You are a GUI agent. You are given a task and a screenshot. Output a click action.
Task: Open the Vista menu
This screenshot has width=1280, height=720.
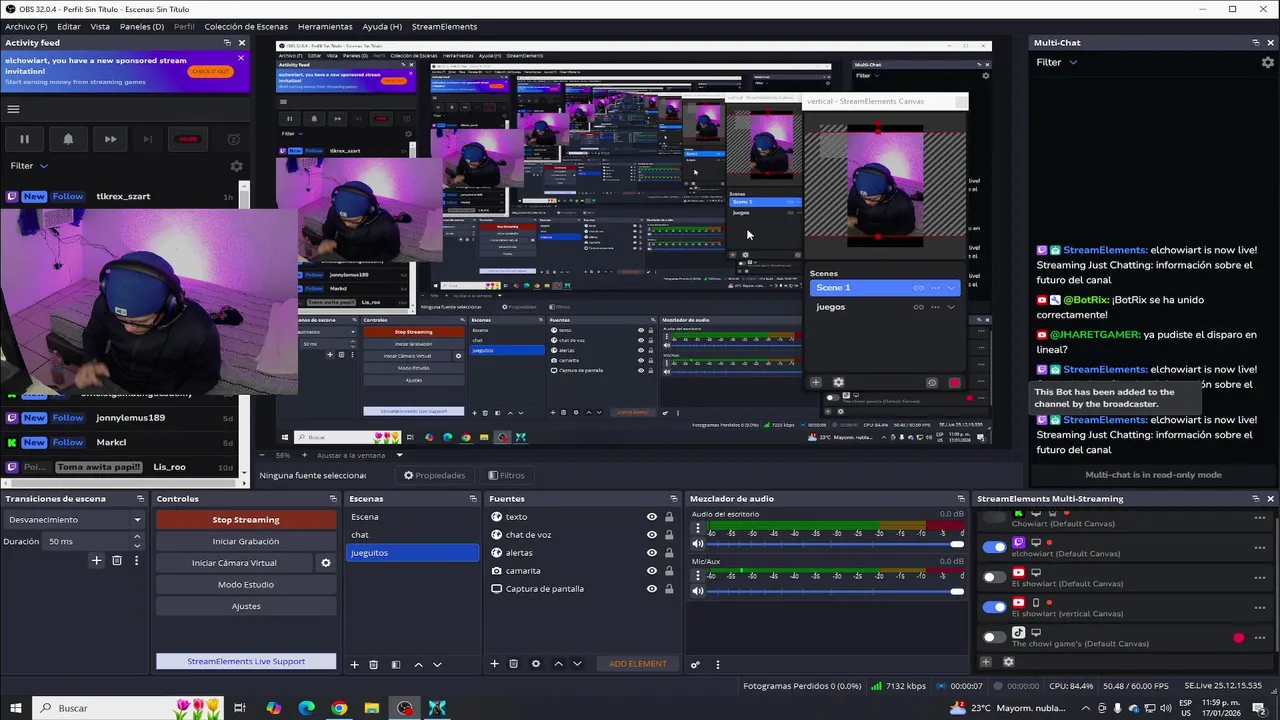(100, 26)
